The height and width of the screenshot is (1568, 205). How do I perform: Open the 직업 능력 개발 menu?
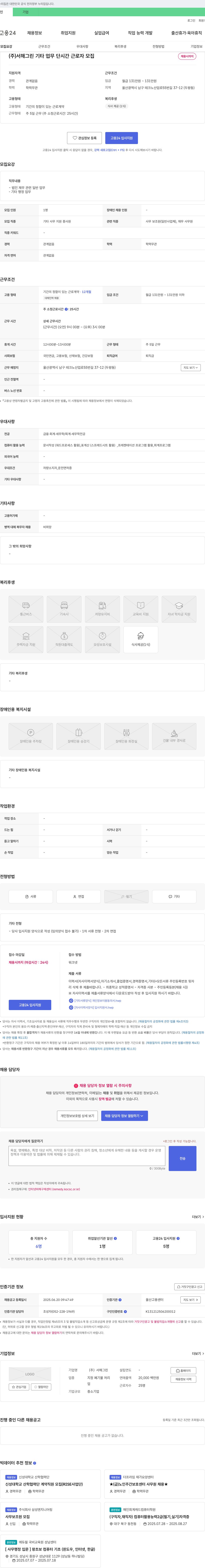[x=140, y=33]
